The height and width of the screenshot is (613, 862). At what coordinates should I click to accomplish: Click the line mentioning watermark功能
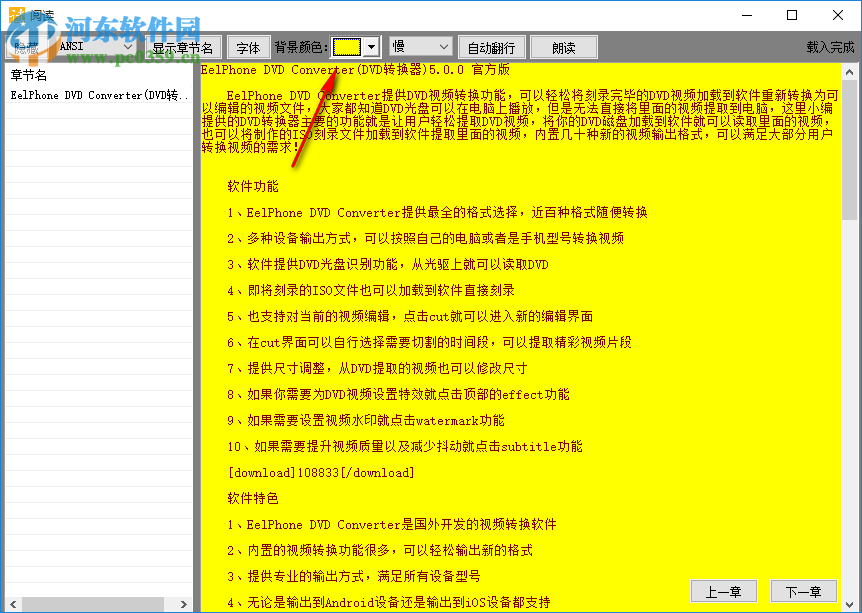click(366, 421)
